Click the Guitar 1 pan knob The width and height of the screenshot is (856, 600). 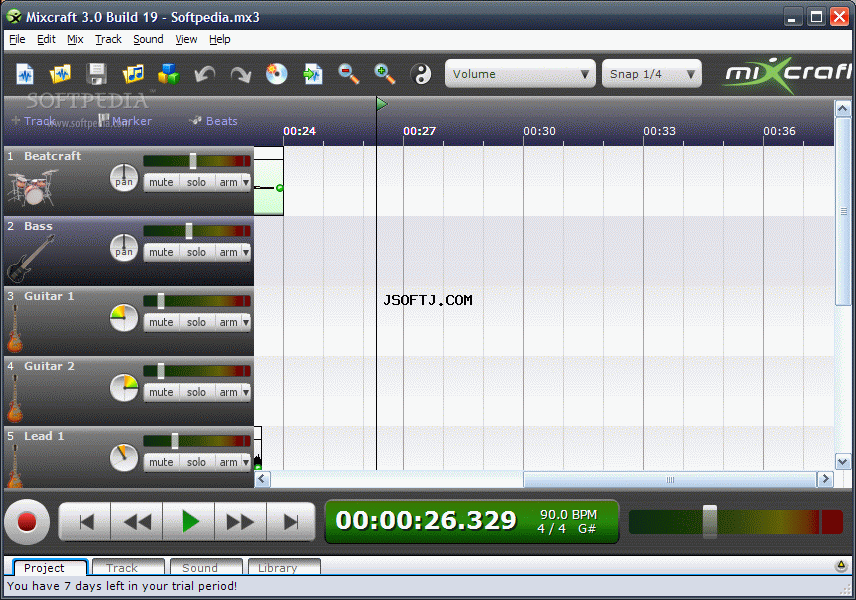[x=124, y=318]
